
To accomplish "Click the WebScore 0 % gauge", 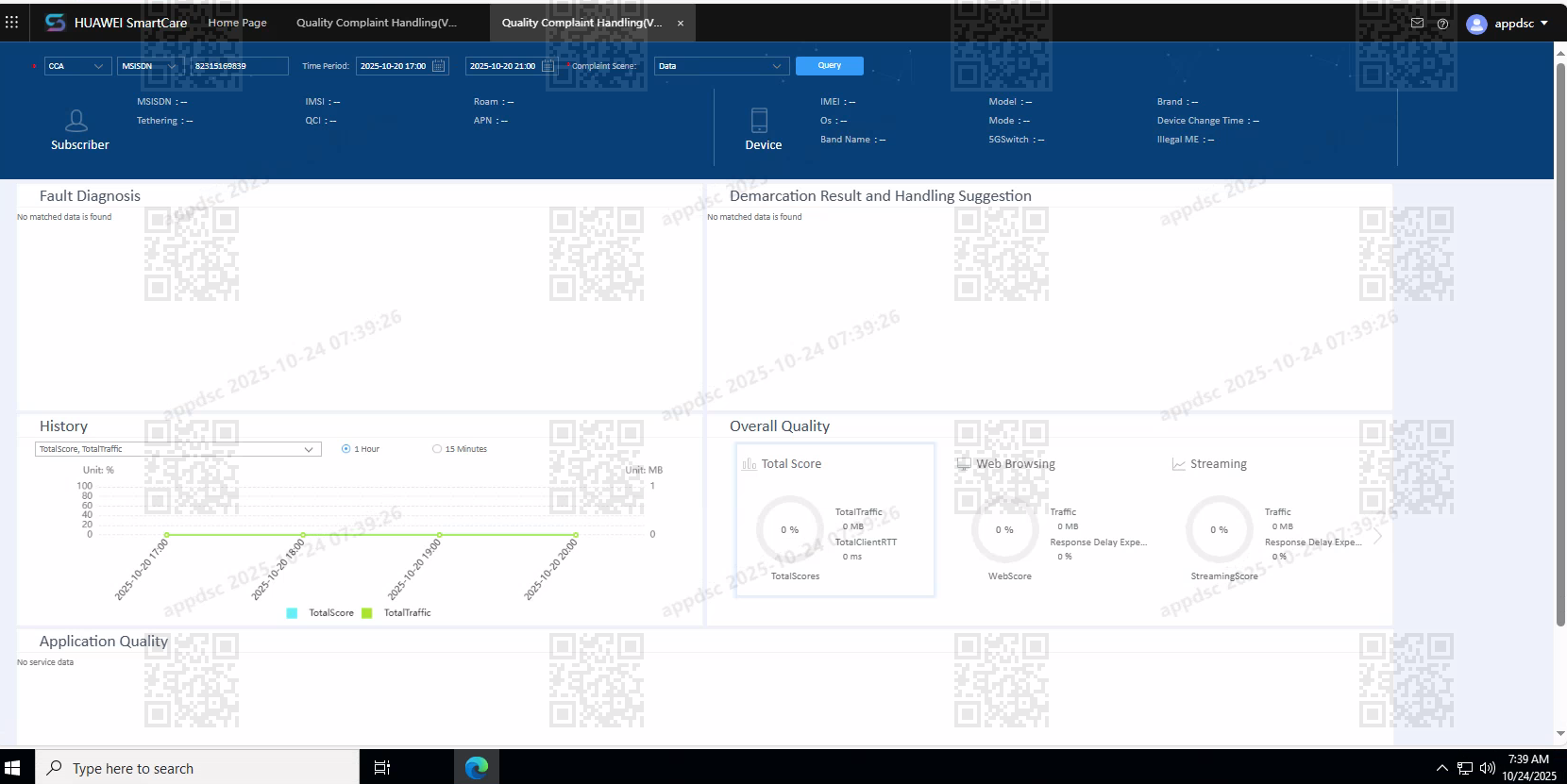I will pyautogui.click(x=1004, y=530).
